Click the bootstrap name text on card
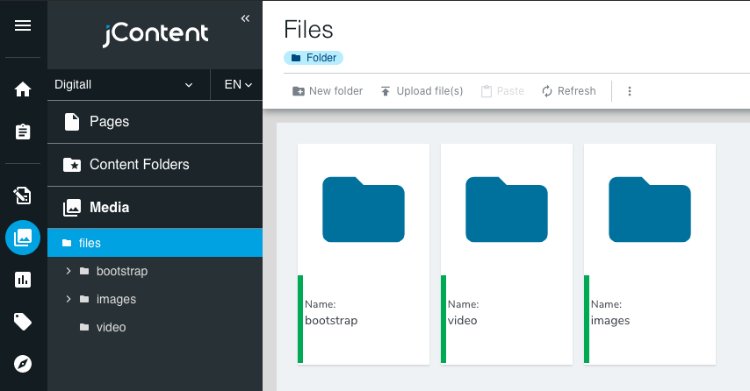 click(331, 320)
